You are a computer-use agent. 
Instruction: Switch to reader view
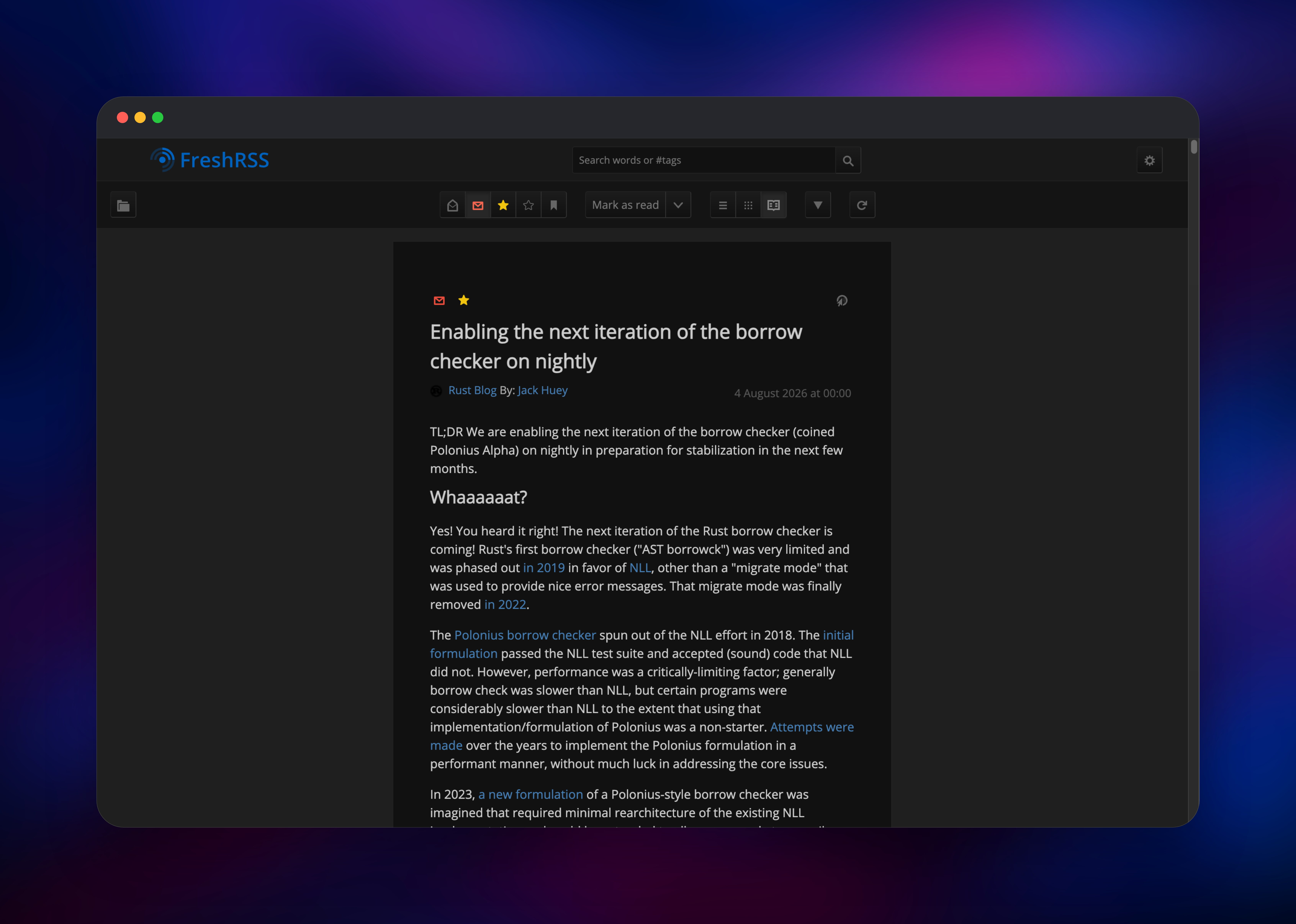point(773,205)
